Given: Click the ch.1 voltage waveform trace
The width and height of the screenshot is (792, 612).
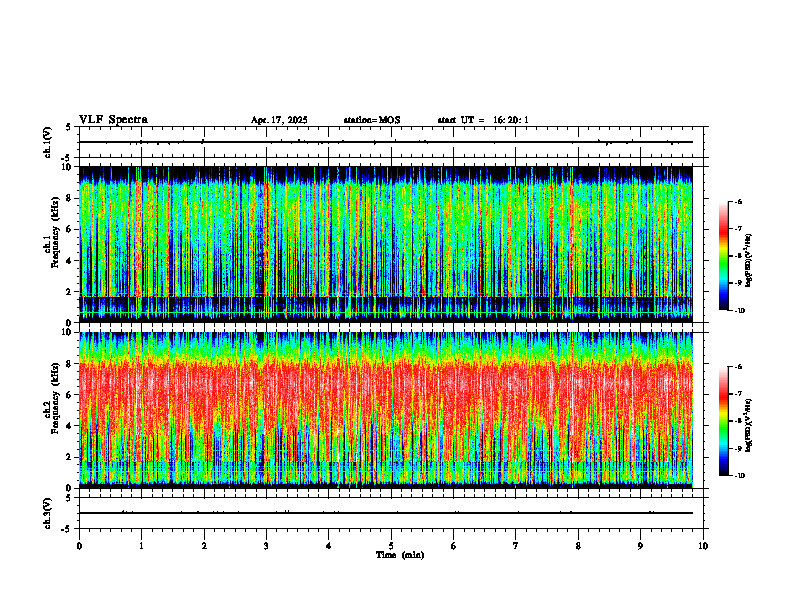Looking at the screenshot, I should point(386,142).
